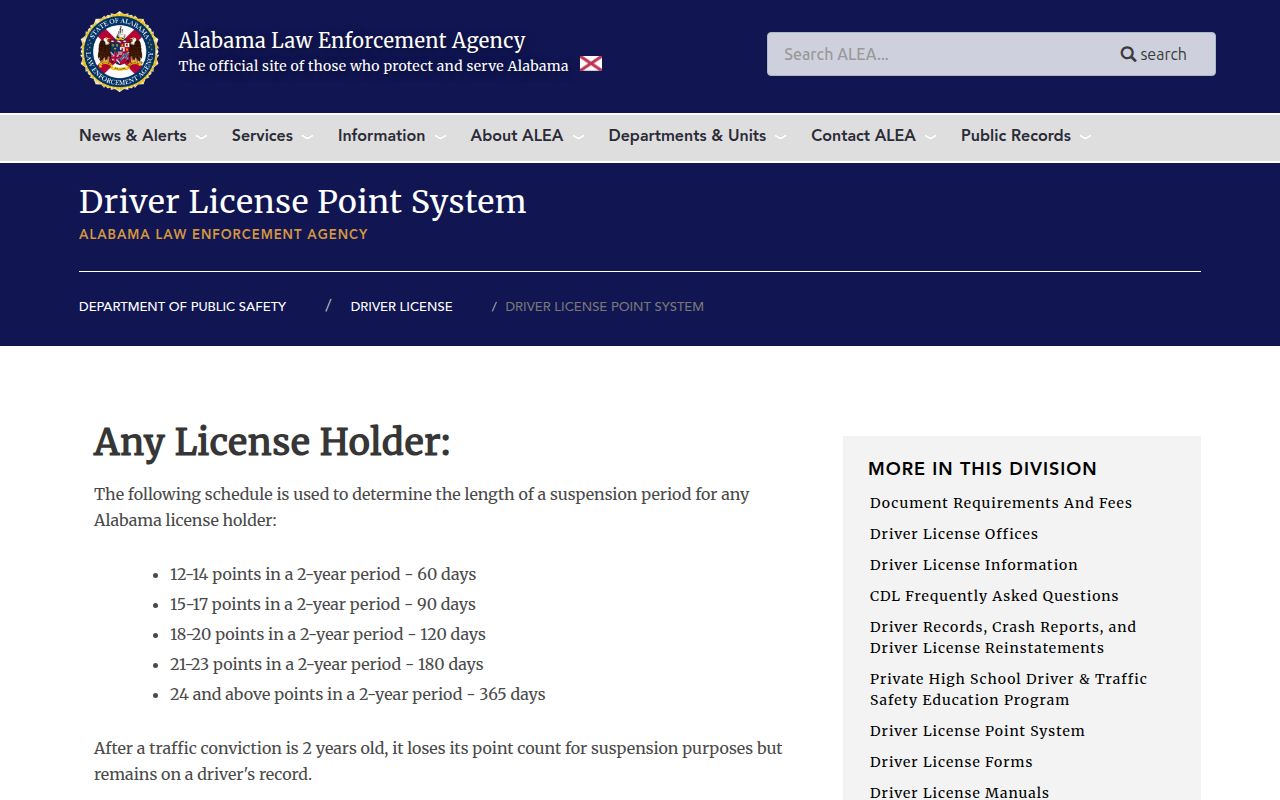Click the More In This Division heading
This screenshot has width=1280, height=800.
coord(982,468)
